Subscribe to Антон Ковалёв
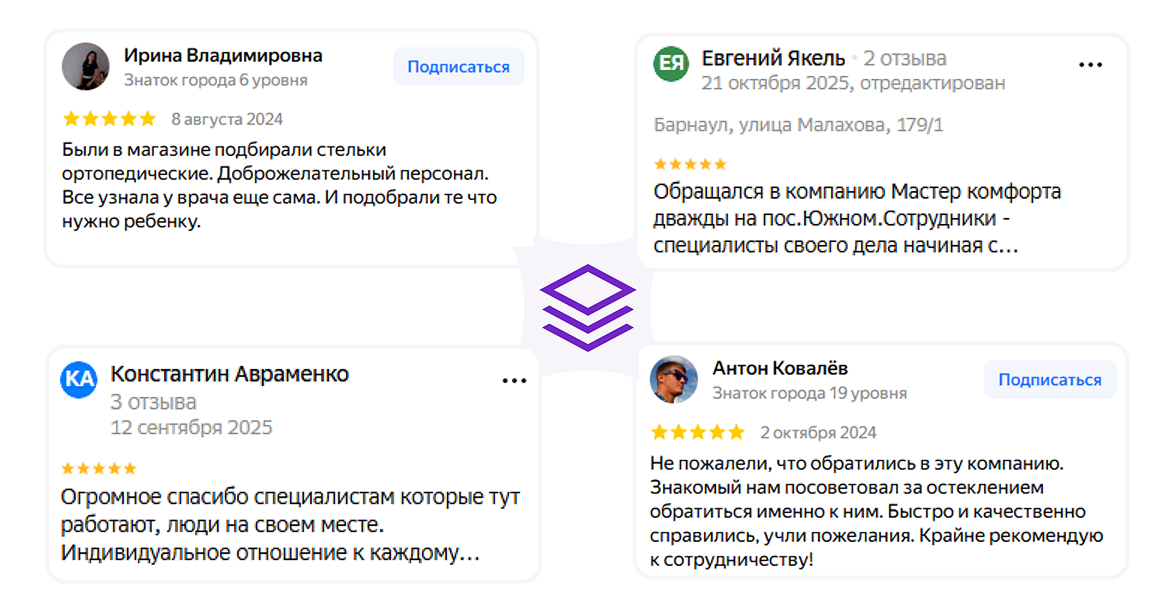The width and height of the screenshot is (1176, 616). tap(1049, 380)
